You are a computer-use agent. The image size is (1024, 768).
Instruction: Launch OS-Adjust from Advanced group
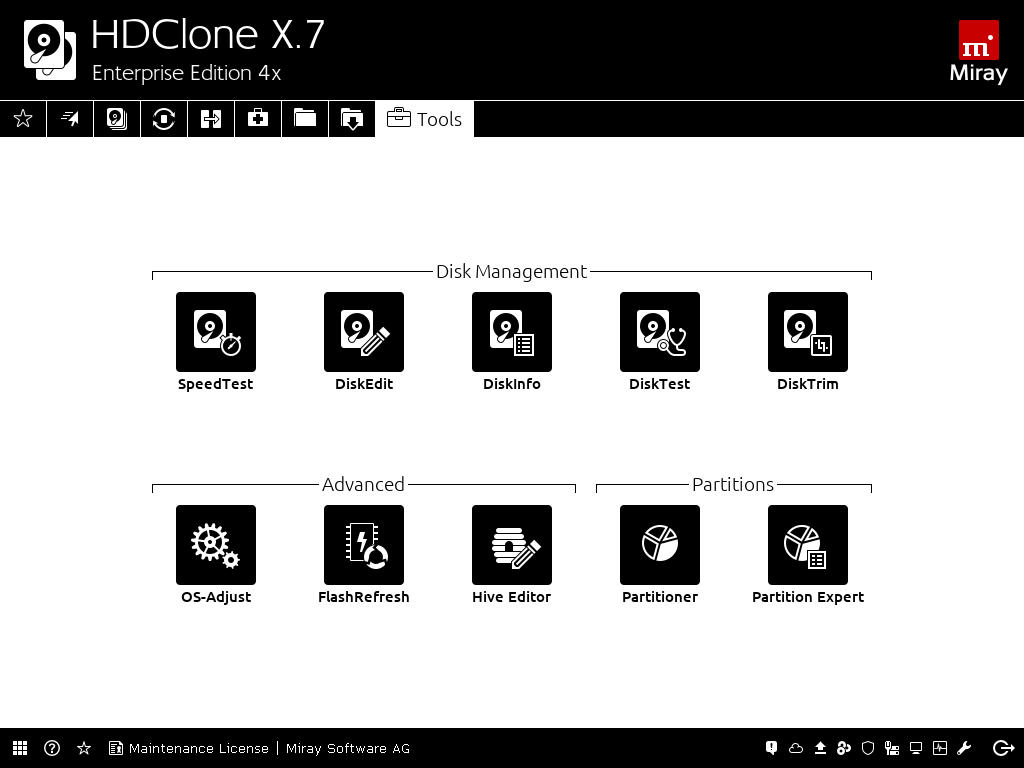(215, 545)
